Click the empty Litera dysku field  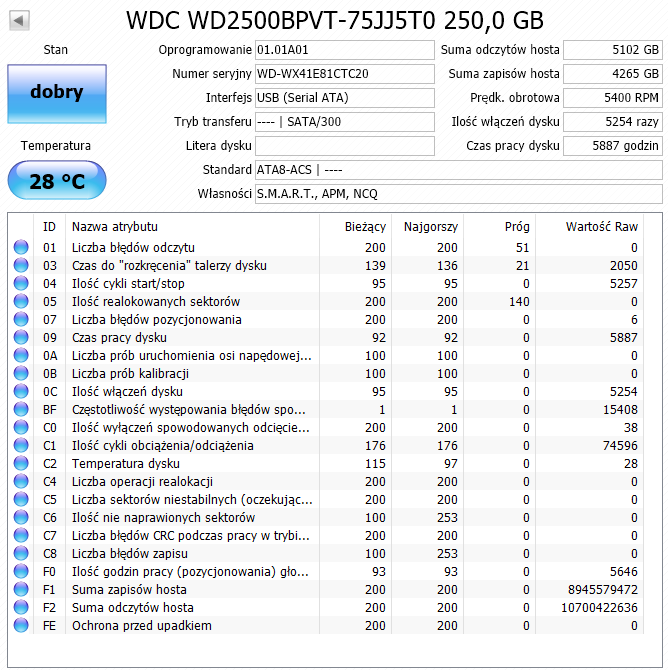coord(344,146)
